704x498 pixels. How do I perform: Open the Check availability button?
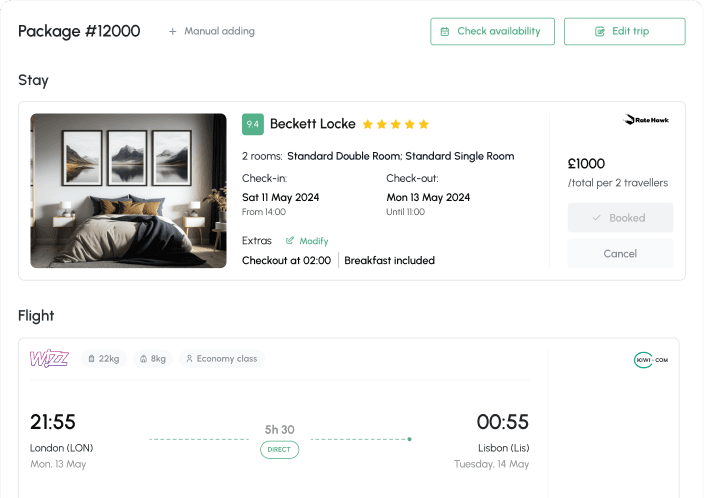(x=493, y=31)
